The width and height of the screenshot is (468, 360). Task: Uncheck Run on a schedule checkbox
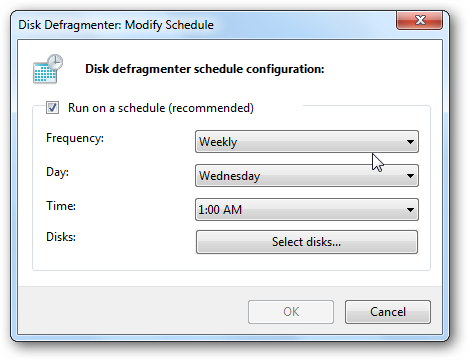point(52,108)
